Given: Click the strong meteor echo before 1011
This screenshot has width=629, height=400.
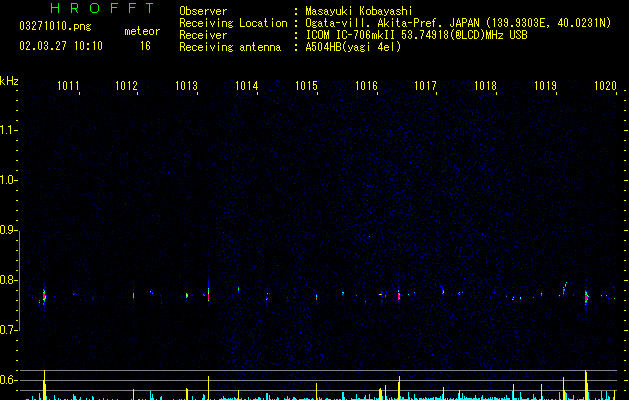Looking at the screenshot, I should pyautogui.click(x=44, y=296).
